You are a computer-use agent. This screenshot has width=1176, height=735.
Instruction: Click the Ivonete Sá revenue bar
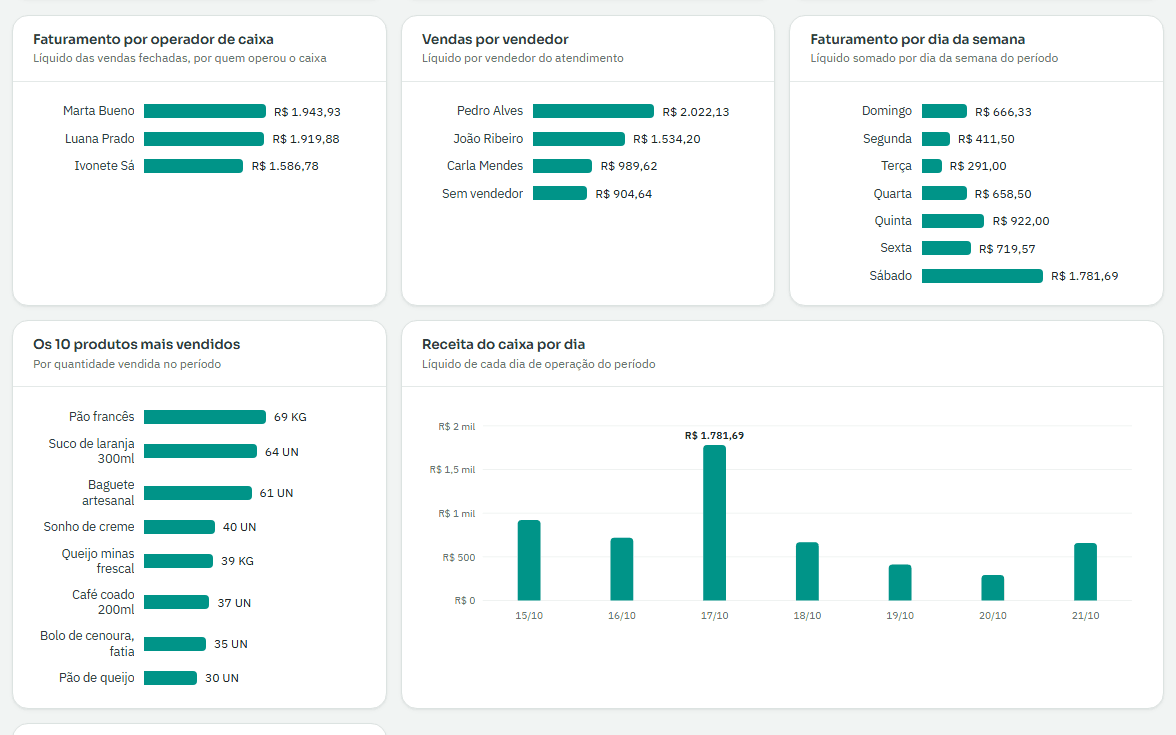coord(194,166)
